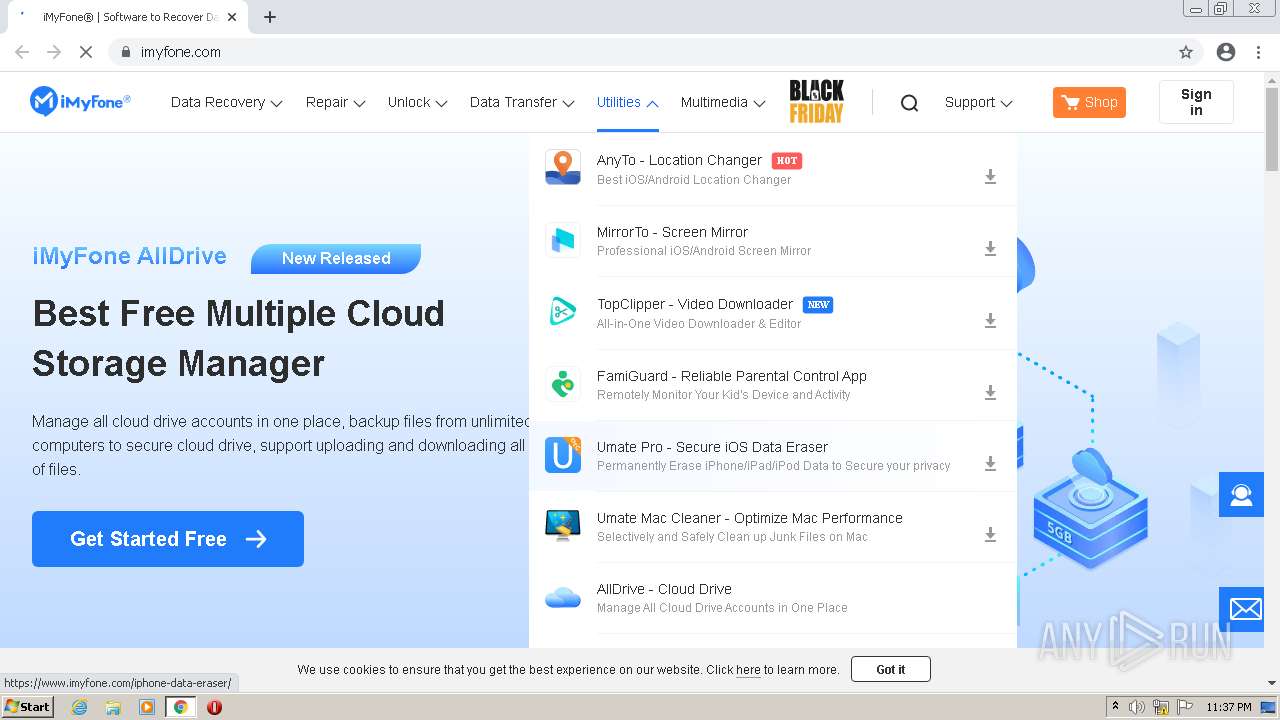Expand the Data Recovery menu
Viewport: 1280px width, 720px height.
click(227, 102)
